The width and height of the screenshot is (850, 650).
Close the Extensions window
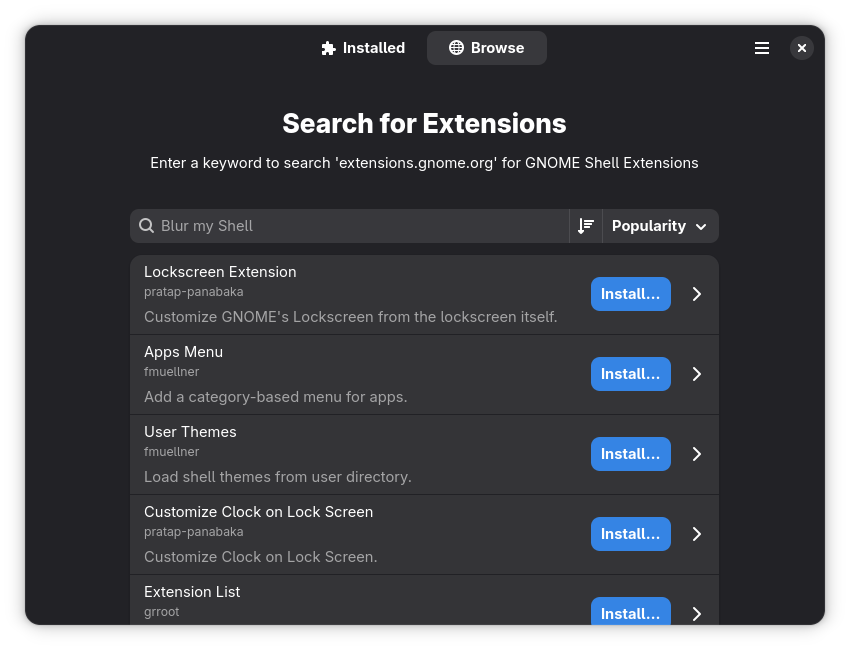click(x=802, y=48)
